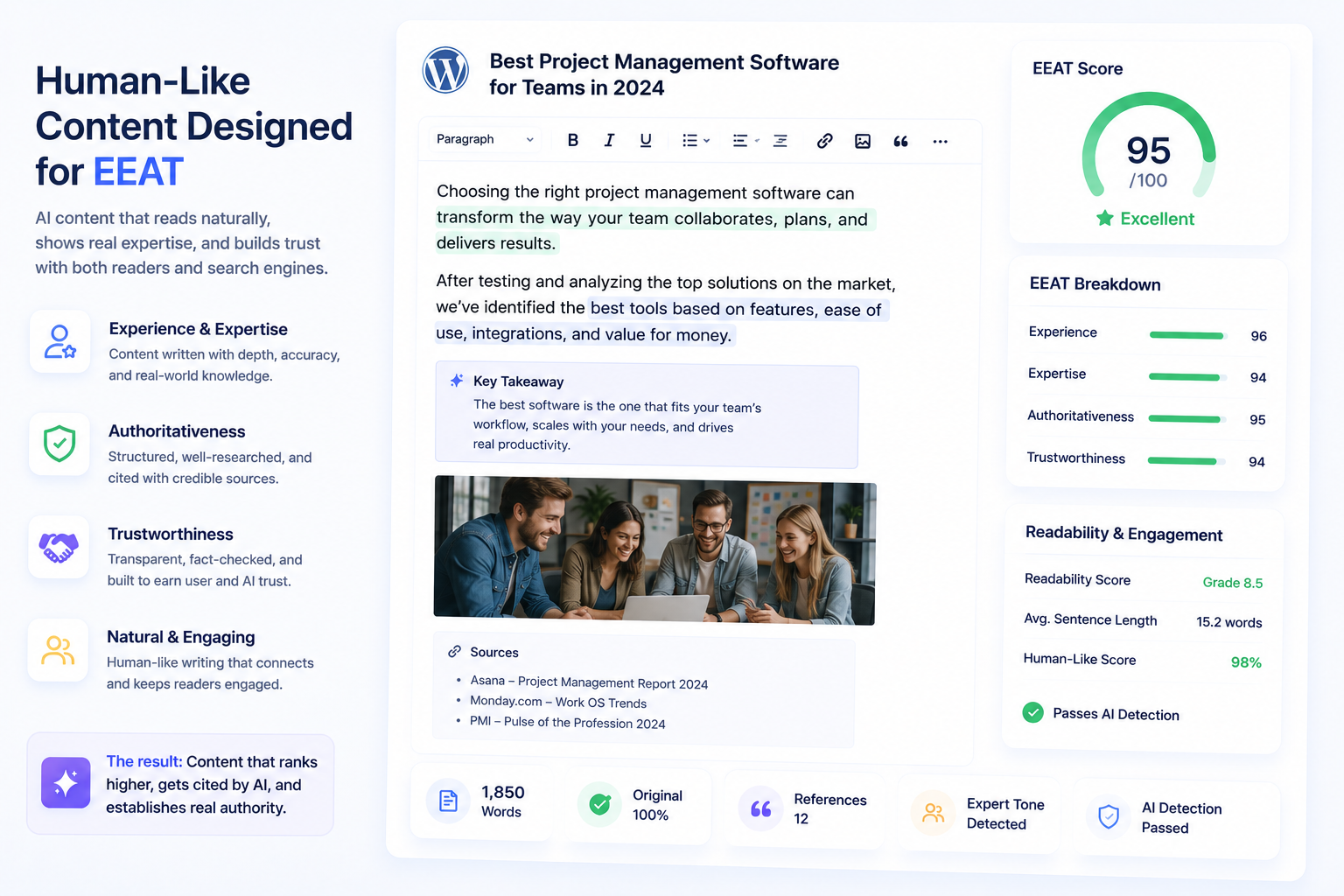Screen dimensions: 1344x896
Task: Click the WordPress logo icon
Action: click(x=445, y=70)
